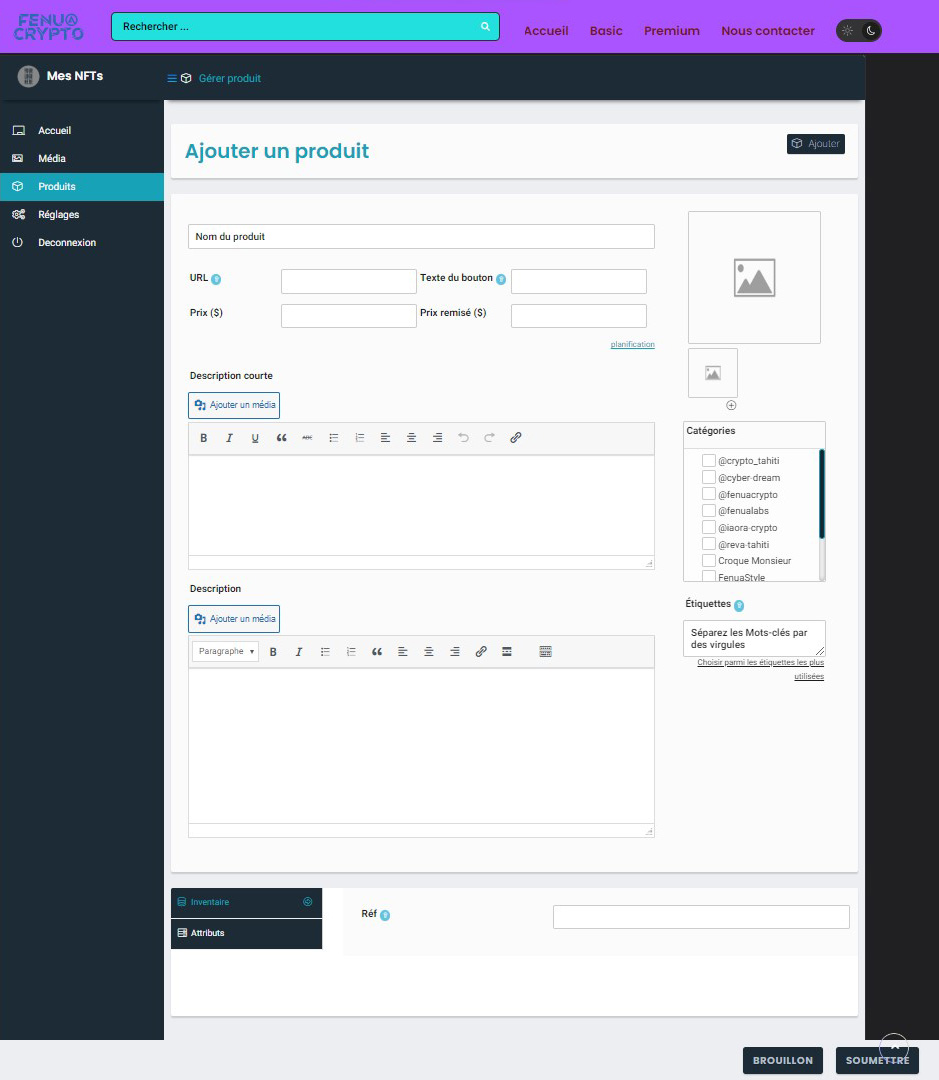Image resolution: width=939 pixels, height=1080 pixels.
Task: Switch to the Attributs tab
Action: pos(246,933)
